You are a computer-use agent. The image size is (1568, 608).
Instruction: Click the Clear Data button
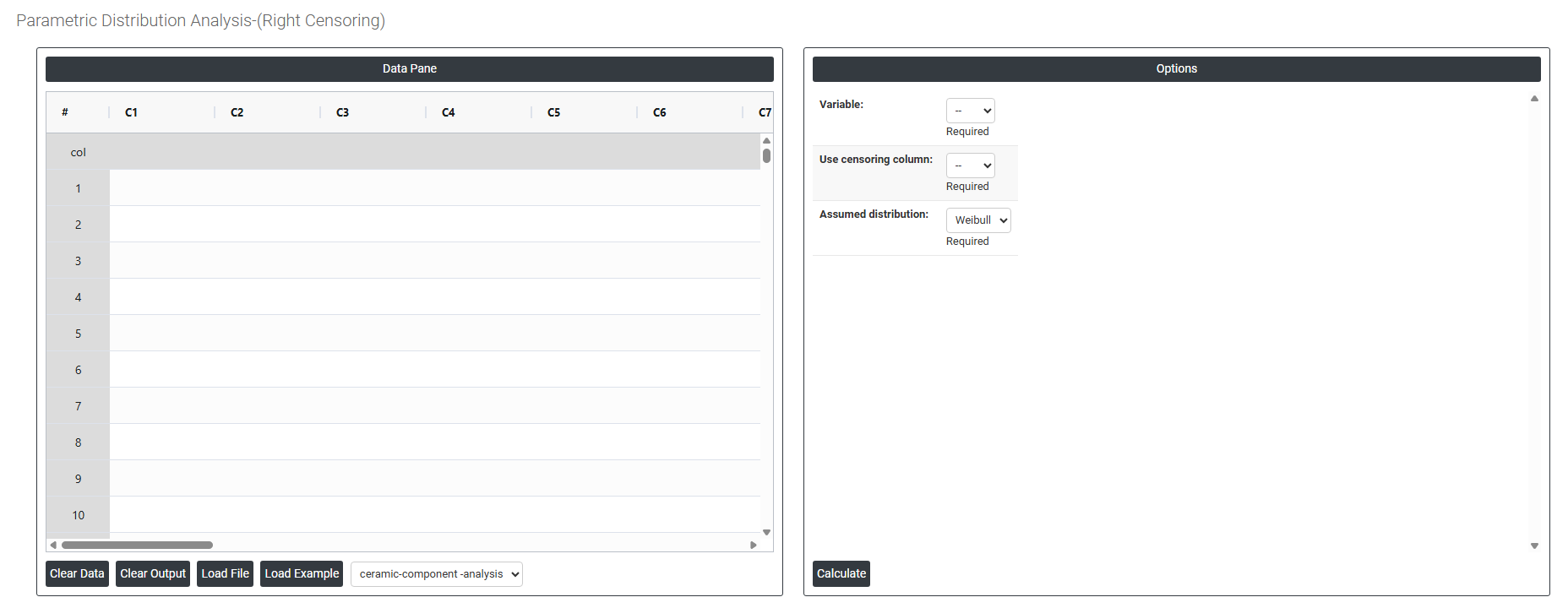77,573
